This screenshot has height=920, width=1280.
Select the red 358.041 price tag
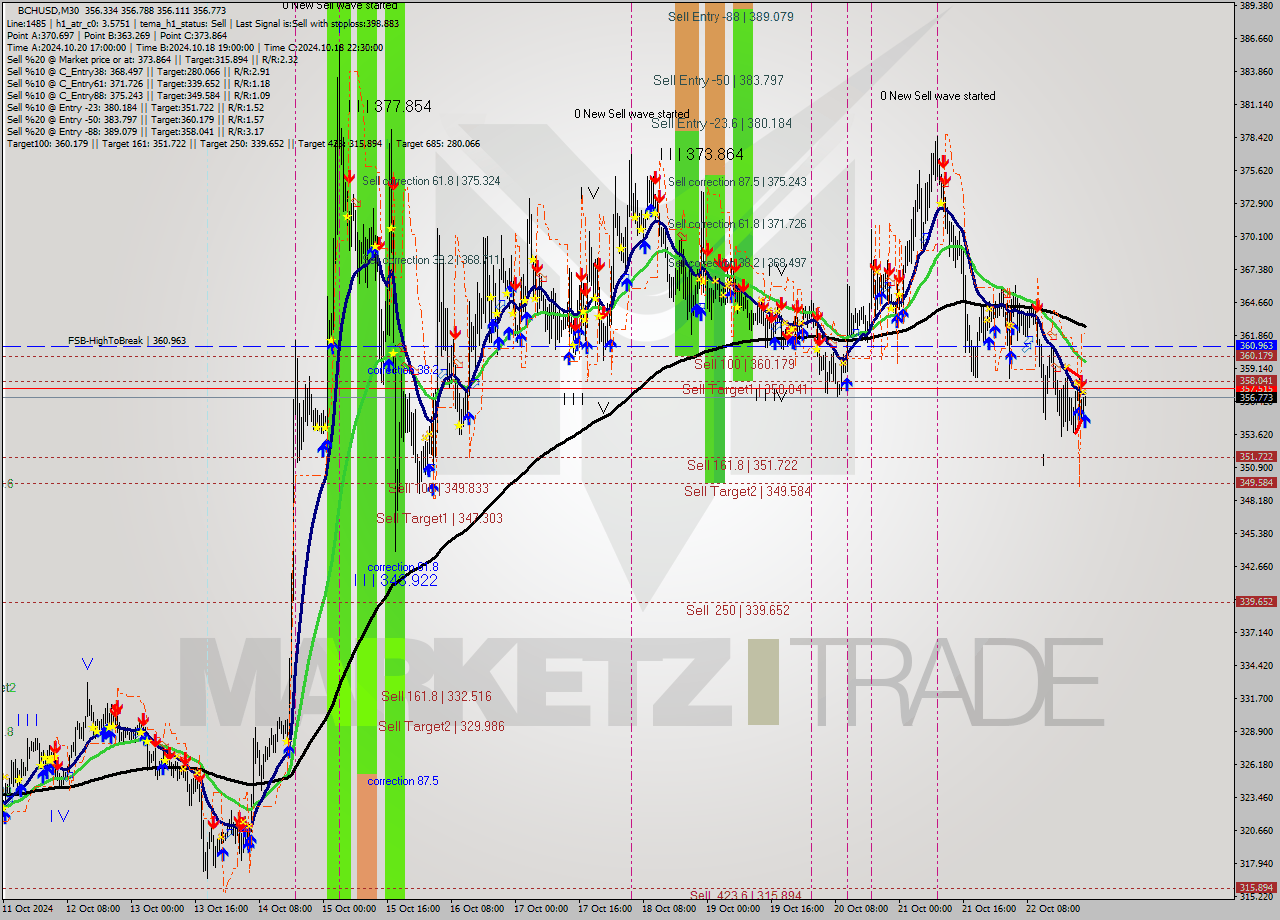click(1257, 380)
